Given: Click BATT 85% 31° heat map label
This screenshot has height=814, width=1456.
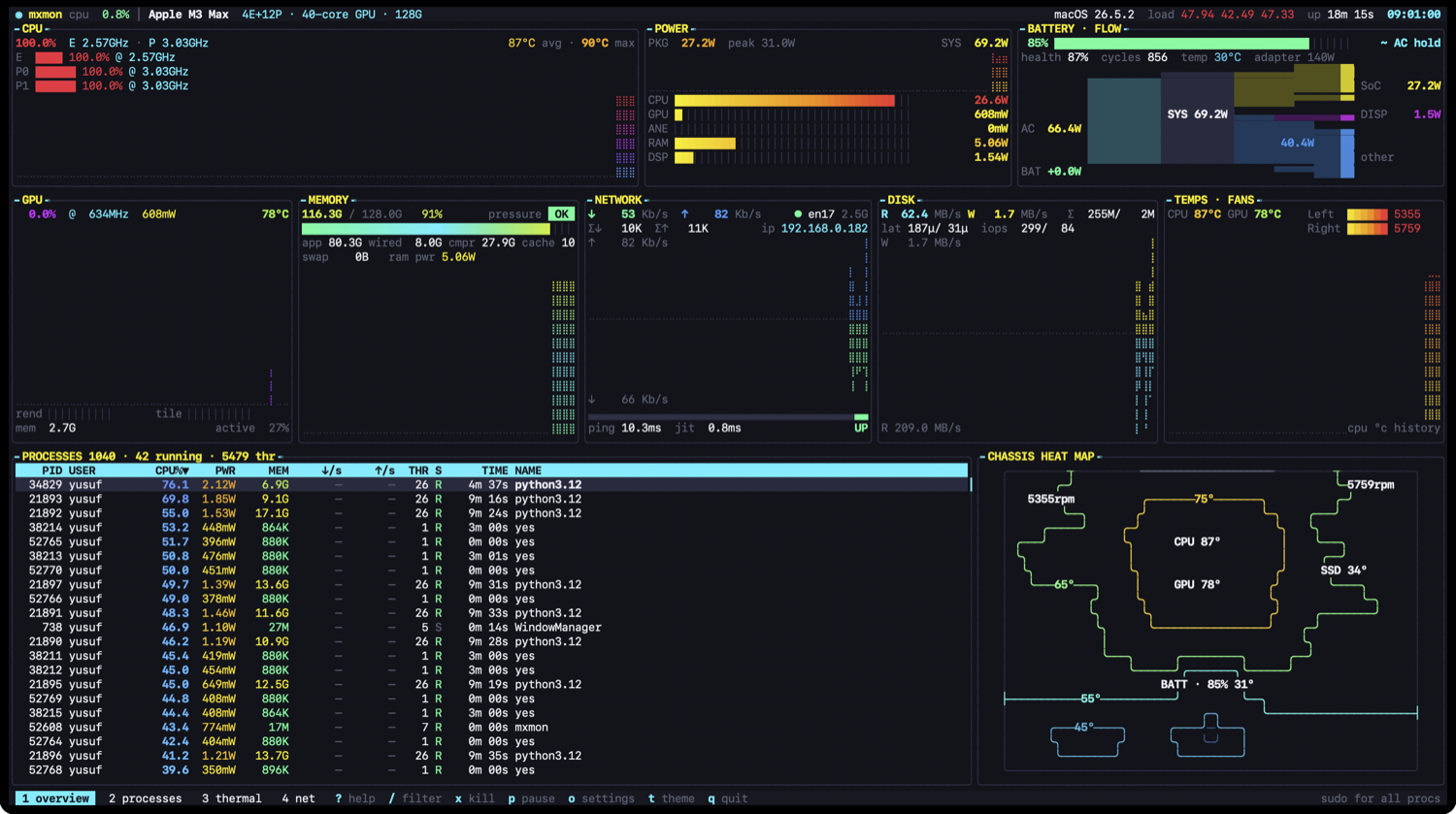Looking at the screenshot, I should 1207,684.
